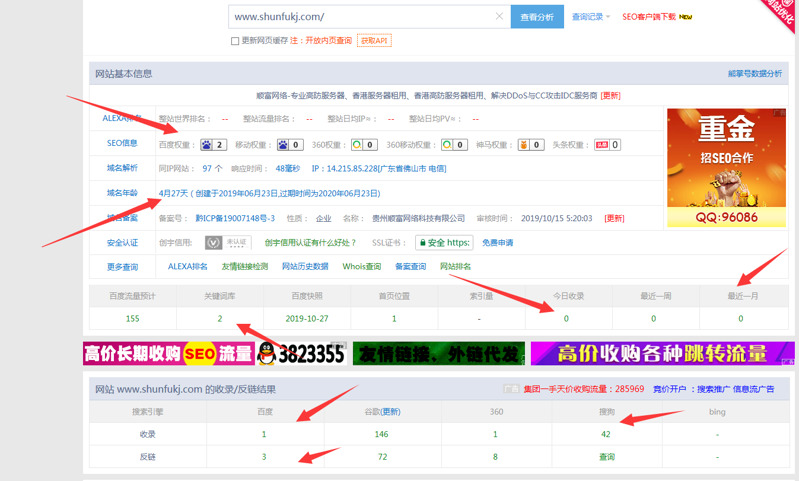Click the Baidu weight paw badge
Screen dimensions: 799x481
pyautogui.click(x=213, y=145)
